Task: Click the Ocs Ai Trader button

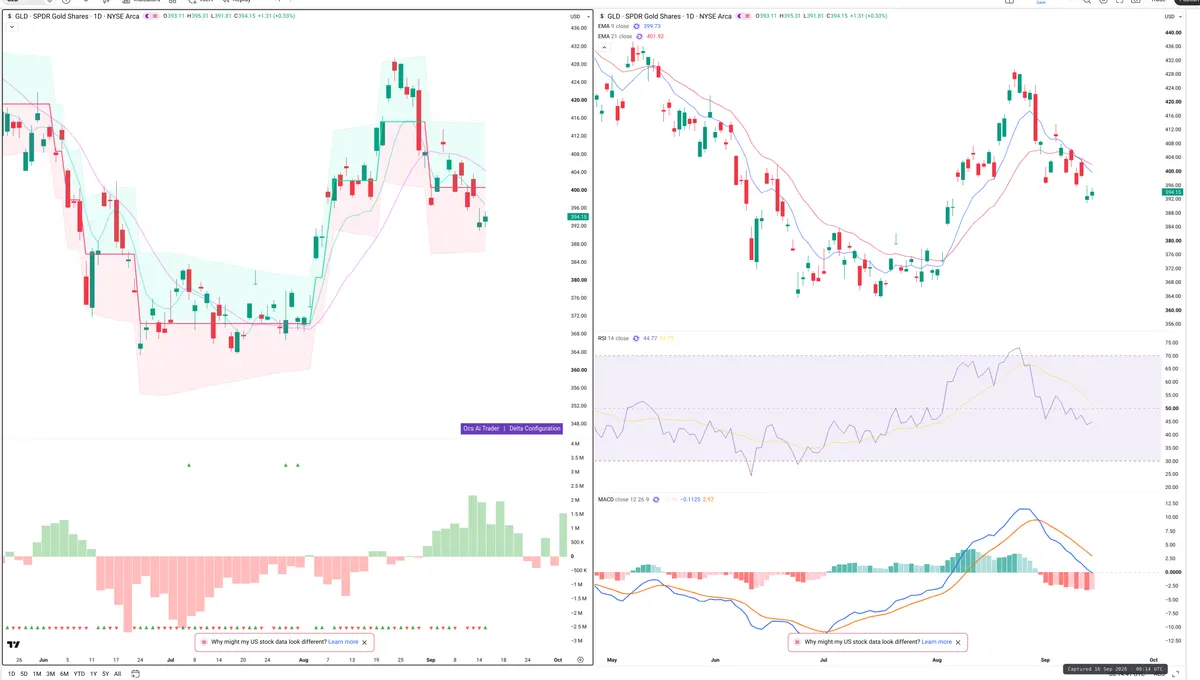Action: (x=481, y=428)
